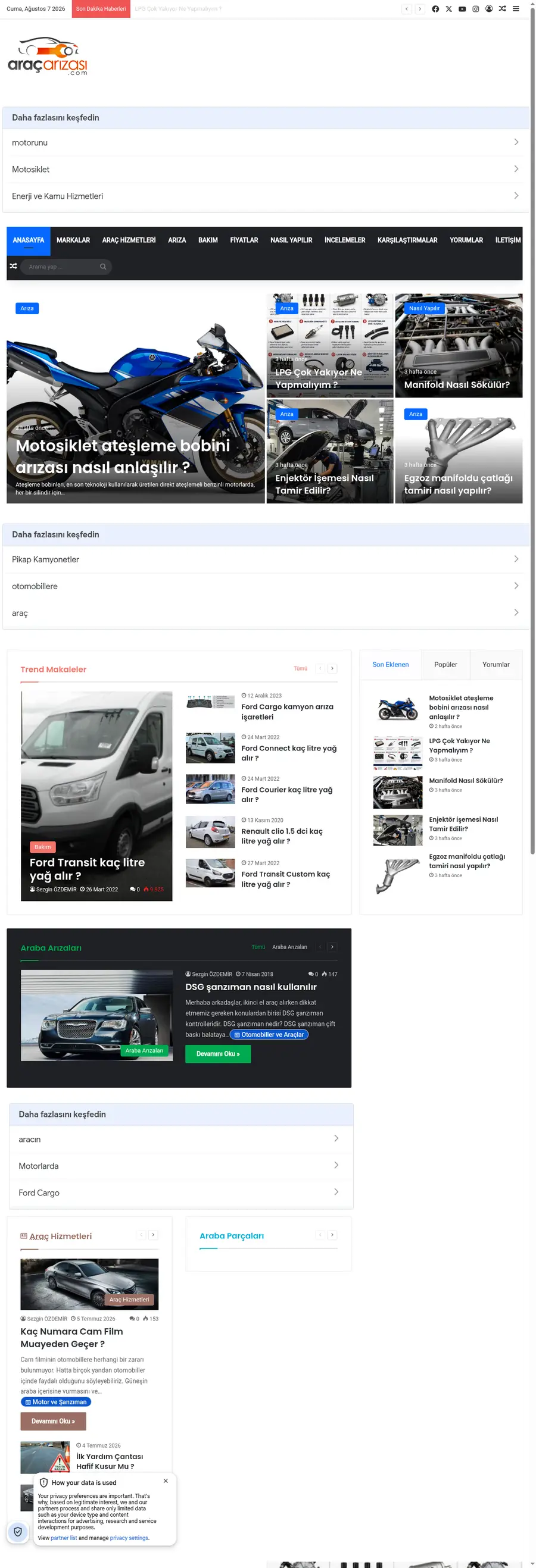Open the partner list link in popup
The image size is (536, 1568).
(x=63, y=1538)
